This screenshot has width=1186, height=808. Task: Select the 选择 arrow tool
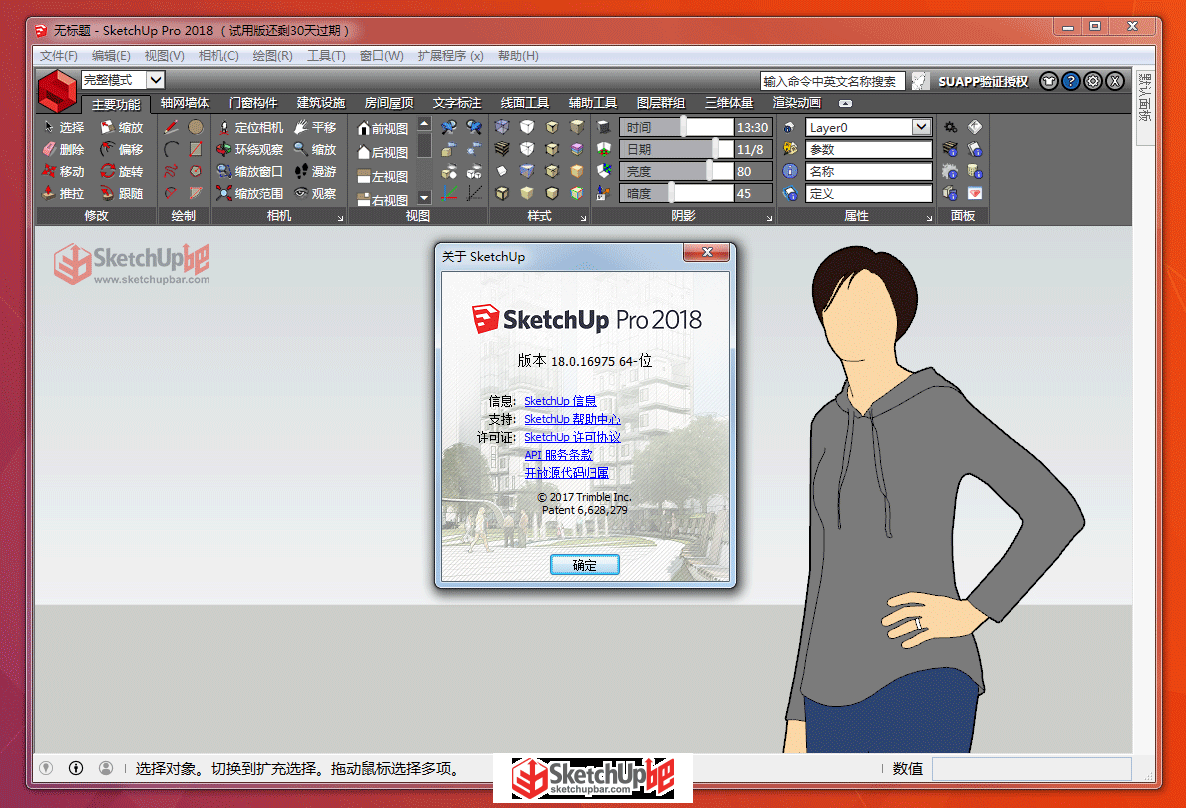point(64,127)
